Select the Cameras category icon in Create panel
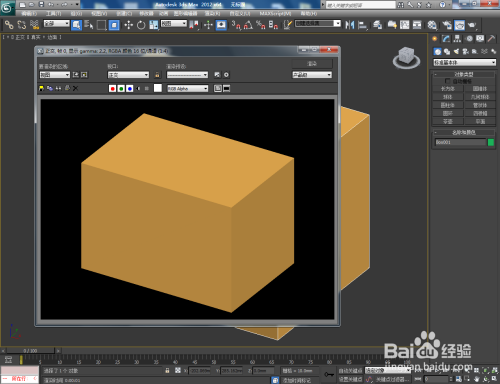This screenshot has height=384, width=500. pyautogui.click(x=466, y=51)
